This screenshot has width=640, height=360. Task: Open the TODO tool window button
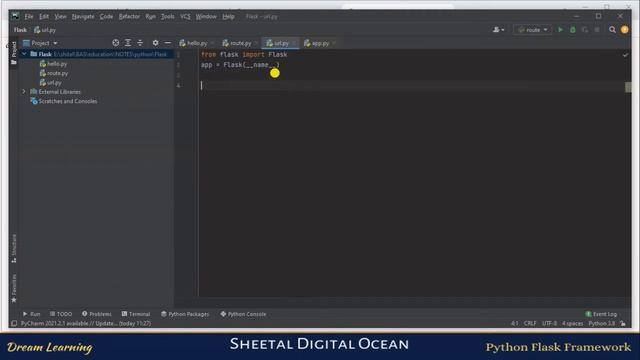[61, 314]
